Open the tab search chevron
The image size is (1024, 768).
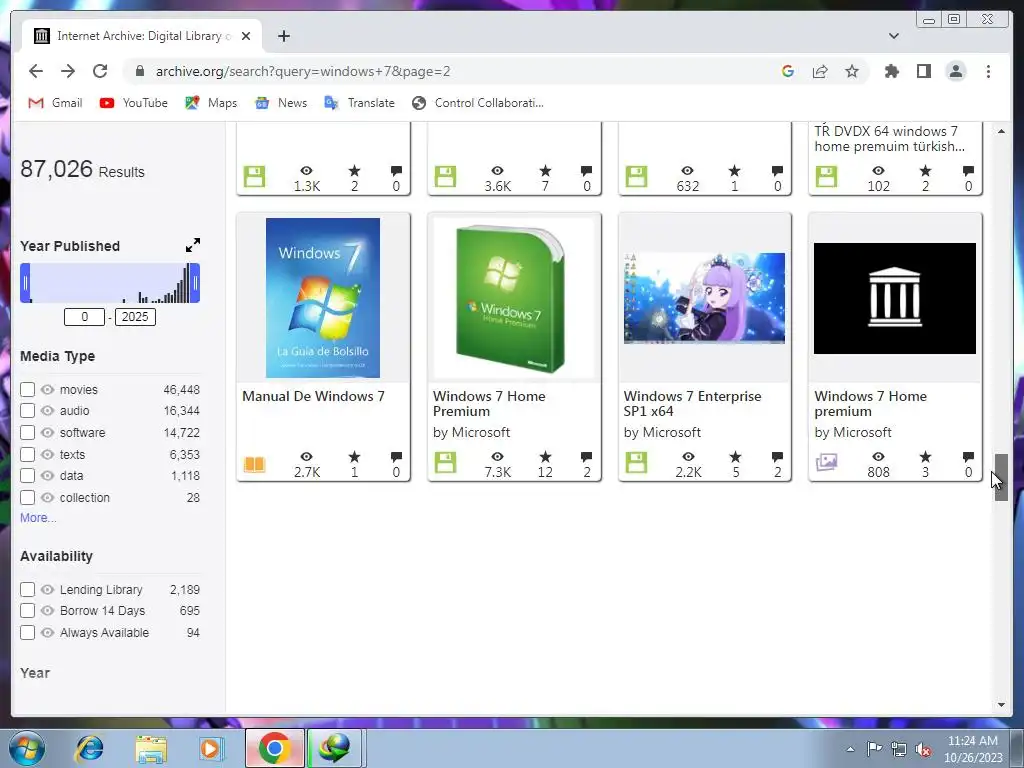[x=894, y=36]
